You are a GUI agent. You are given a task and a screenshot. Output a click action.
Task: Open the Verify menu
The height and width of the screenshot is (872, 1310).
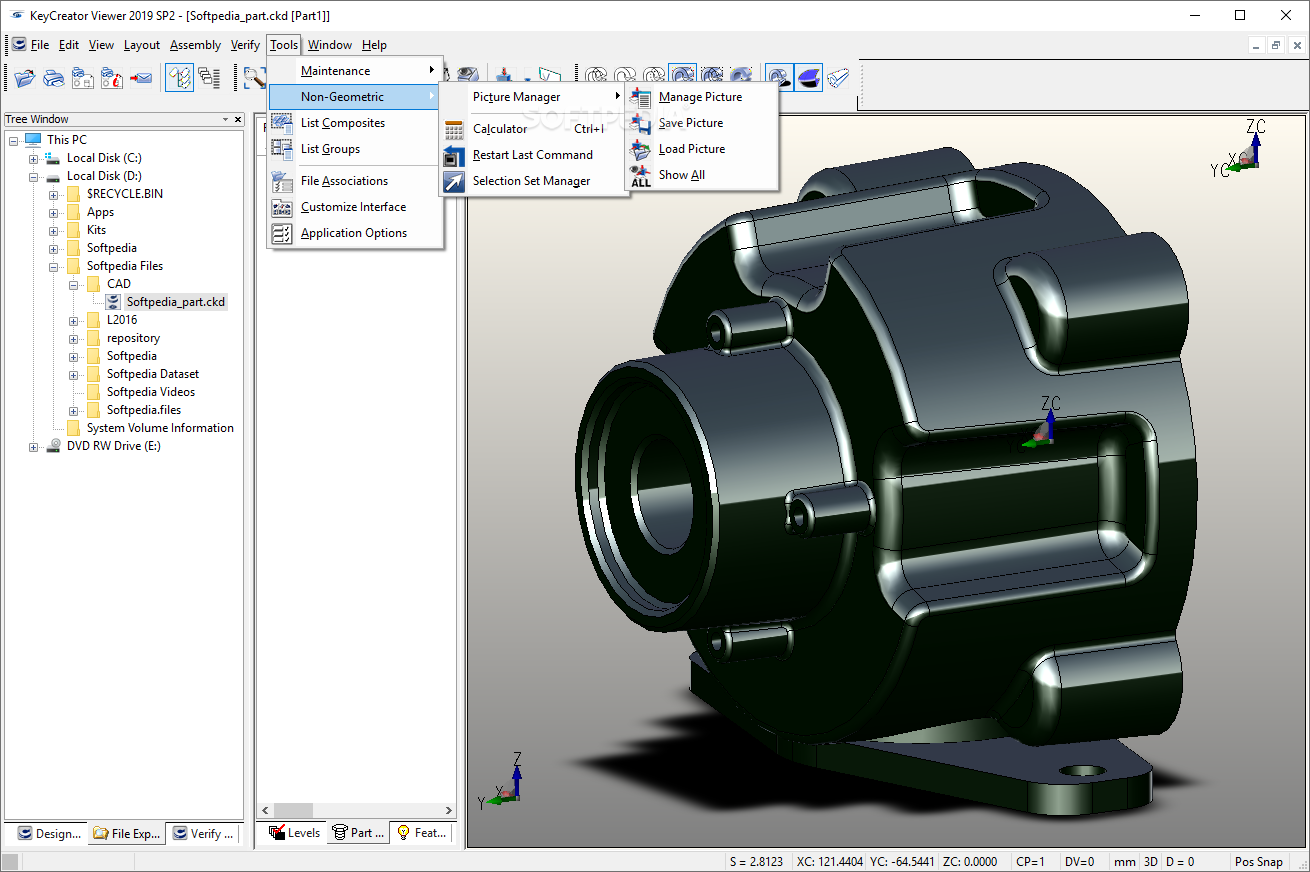(x=245, y=45)
